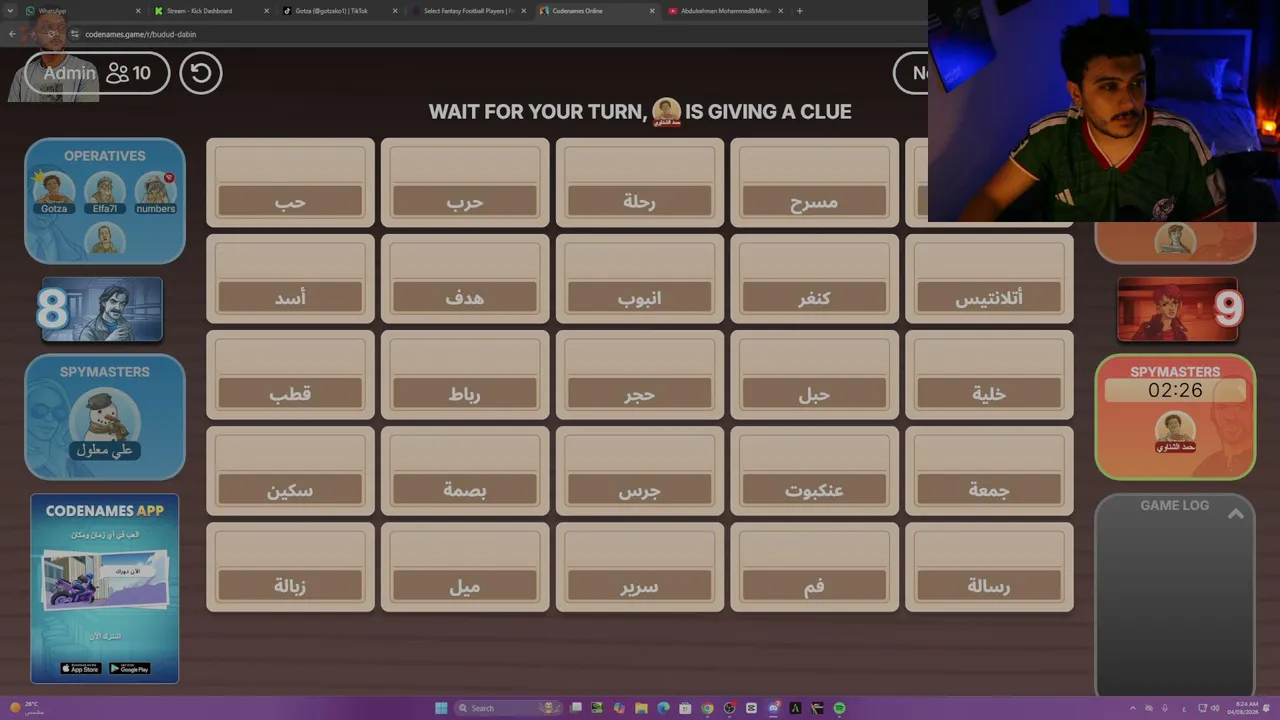
Task: Select the word card رباط
Action: coord(465,375)
